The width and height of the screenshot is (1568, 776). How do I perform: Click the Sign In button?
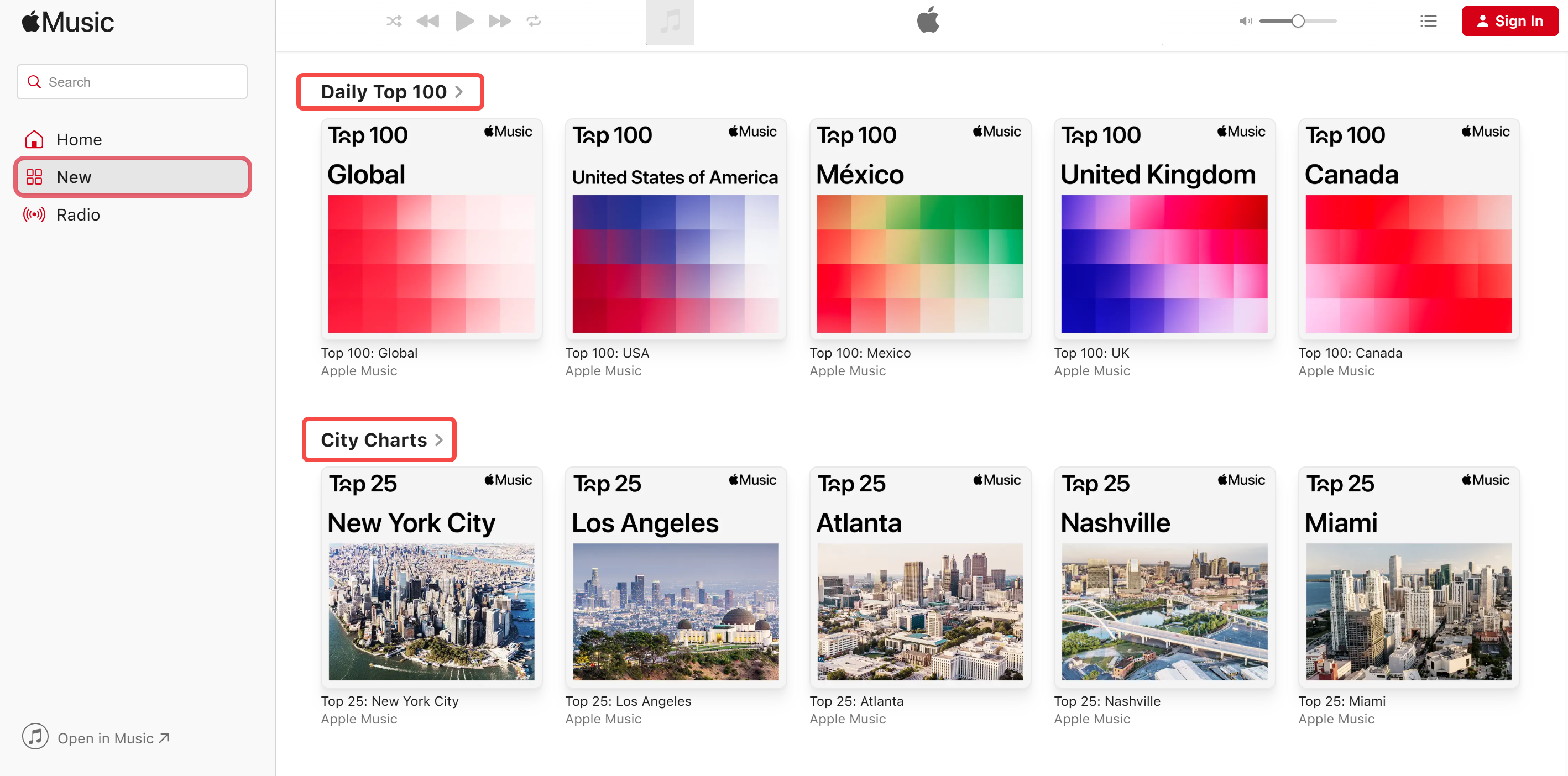1509,22
